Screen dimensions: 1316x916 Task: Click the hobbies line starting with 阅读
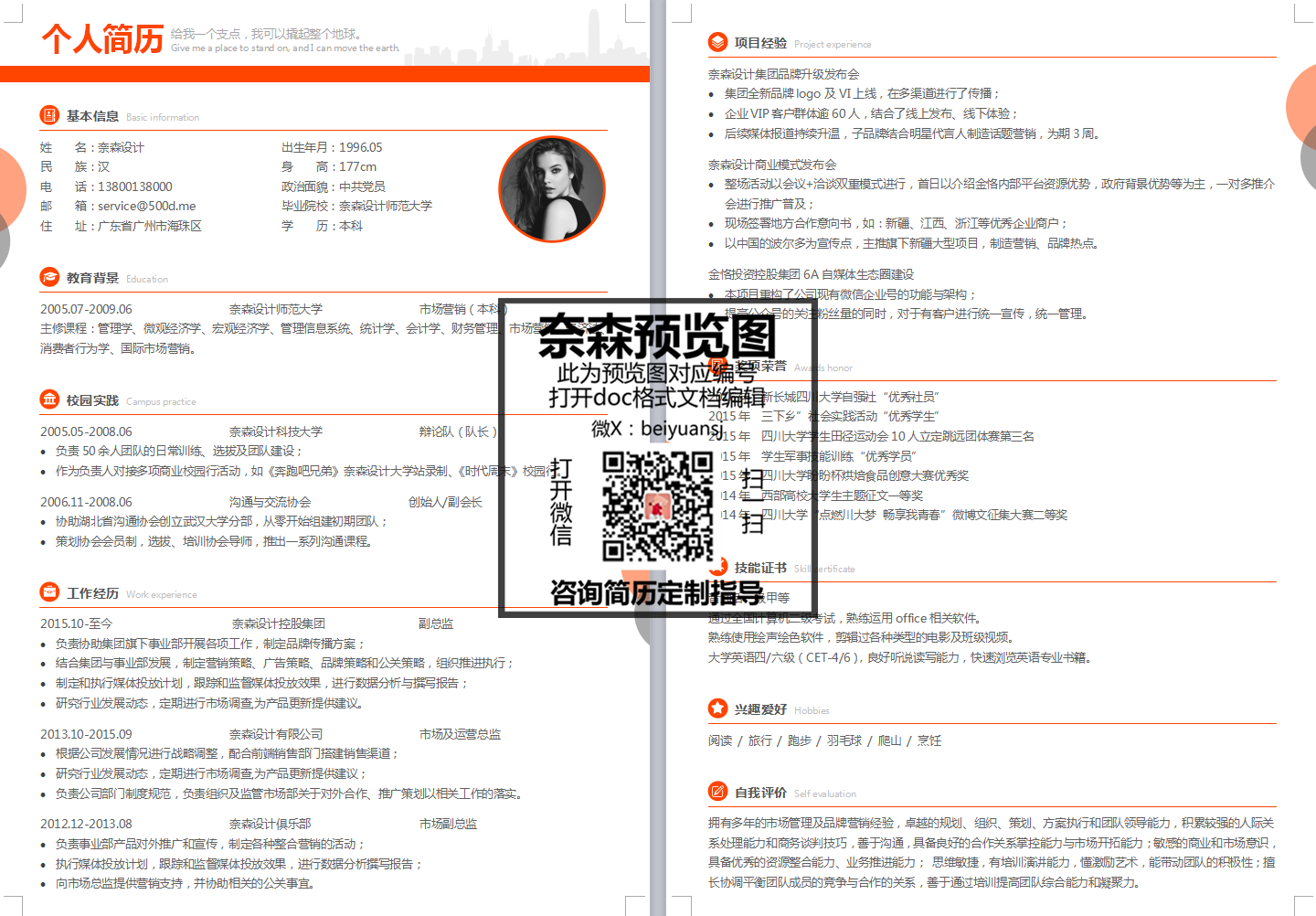coord(824,740)
